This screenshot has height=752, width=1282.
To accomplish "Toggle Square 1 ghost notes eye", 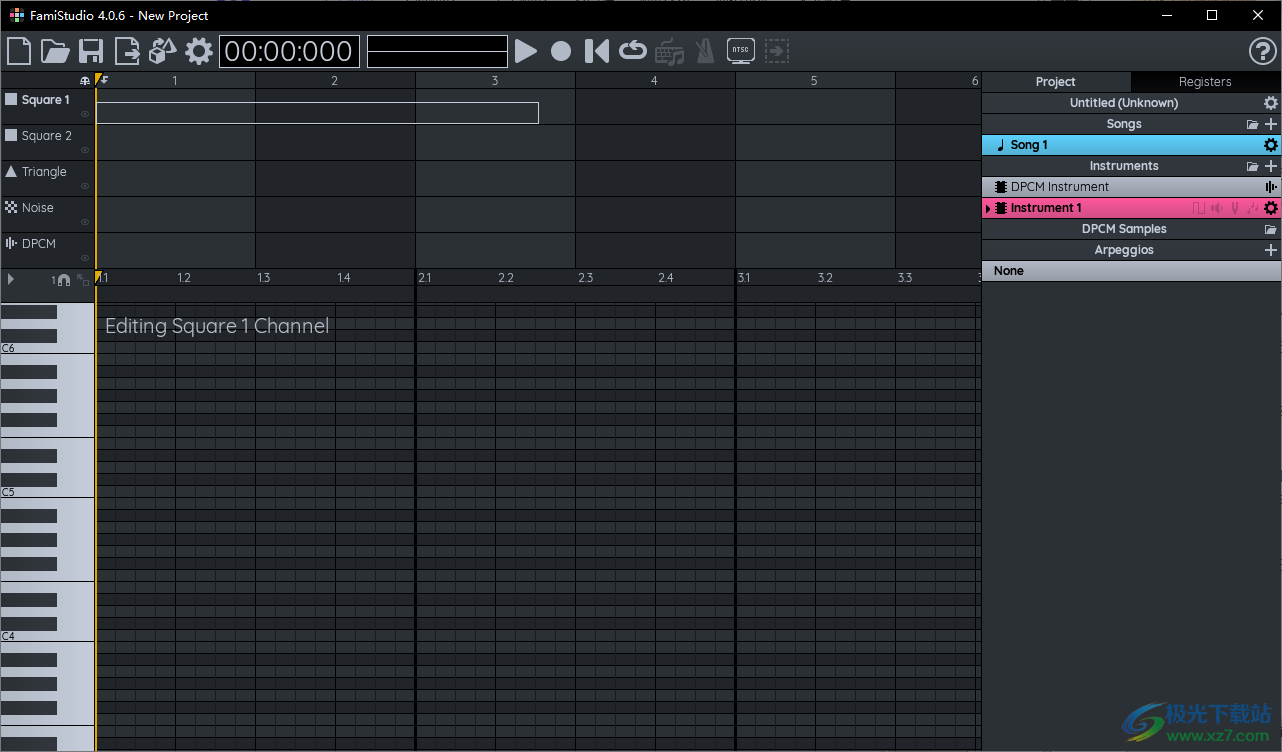I will pos(85,114).
